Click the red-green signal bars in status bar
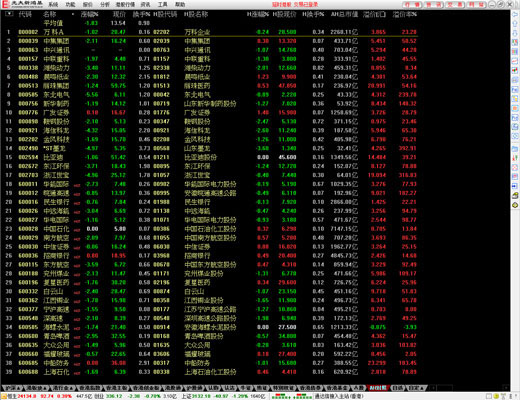Image resolution: width=520 pixels, height=400 pixels. (292, 396)
